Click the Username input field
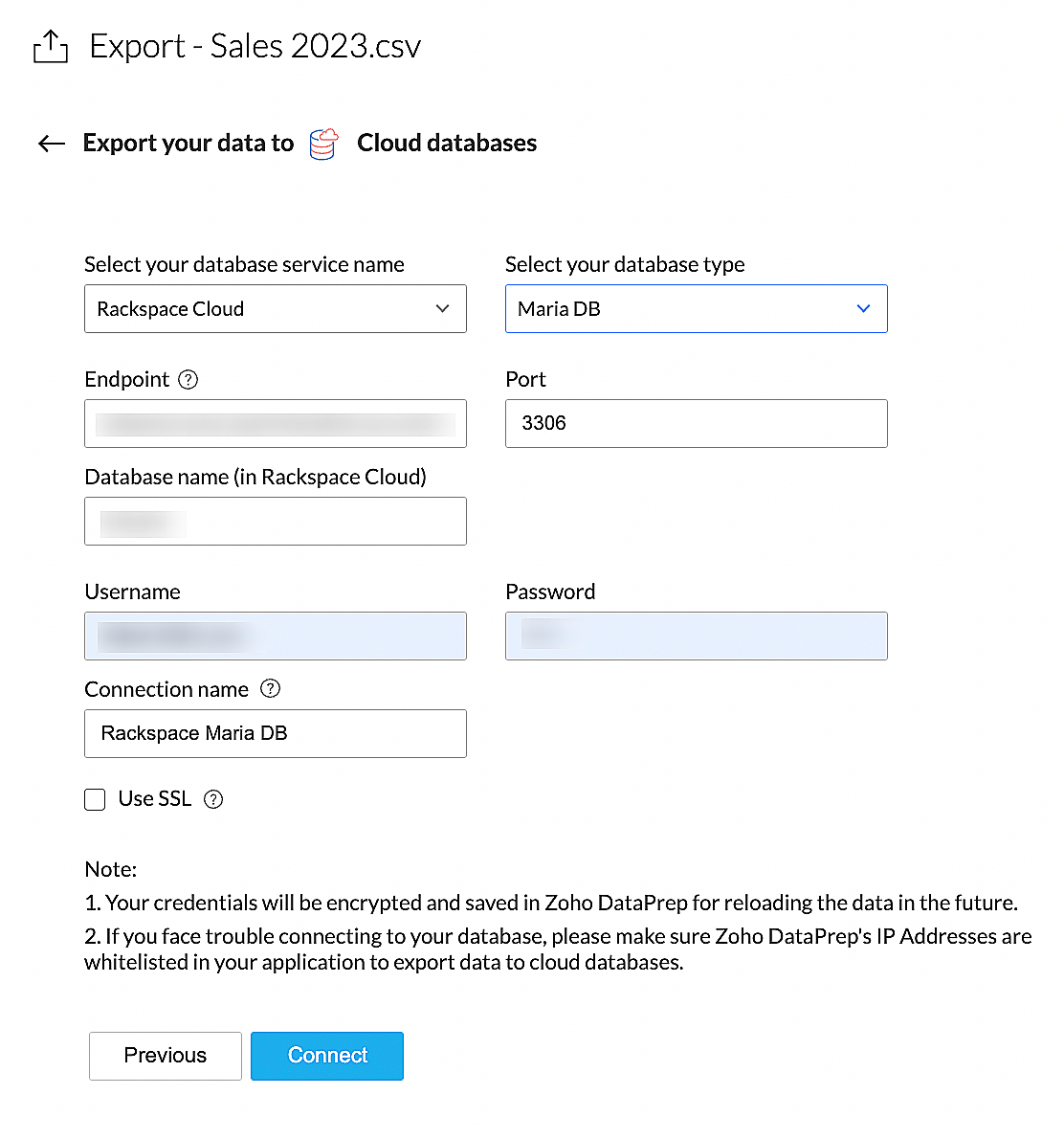 tap(276, 636)
